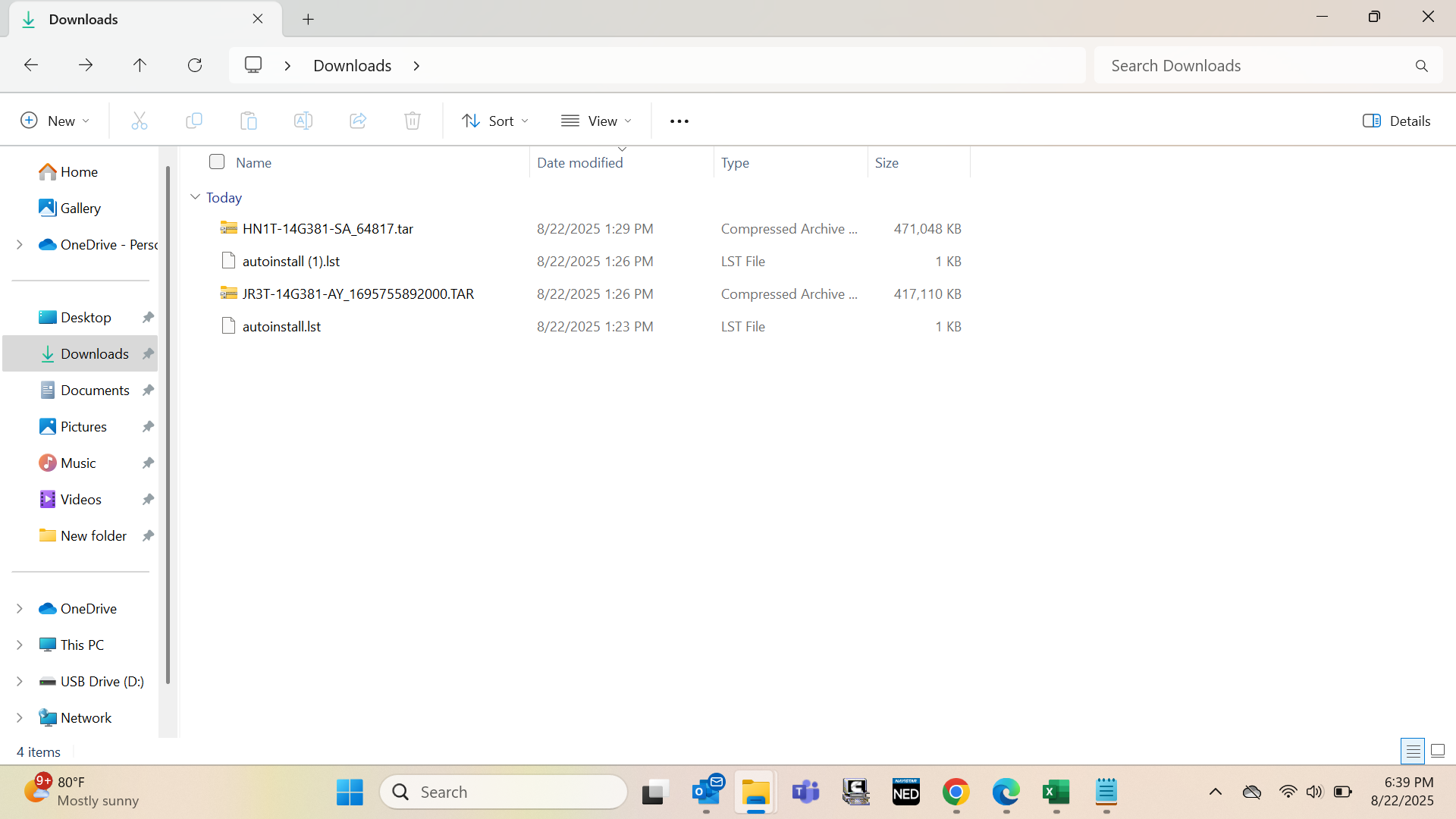
Task: Add a new tab
Action: point(308,20)
